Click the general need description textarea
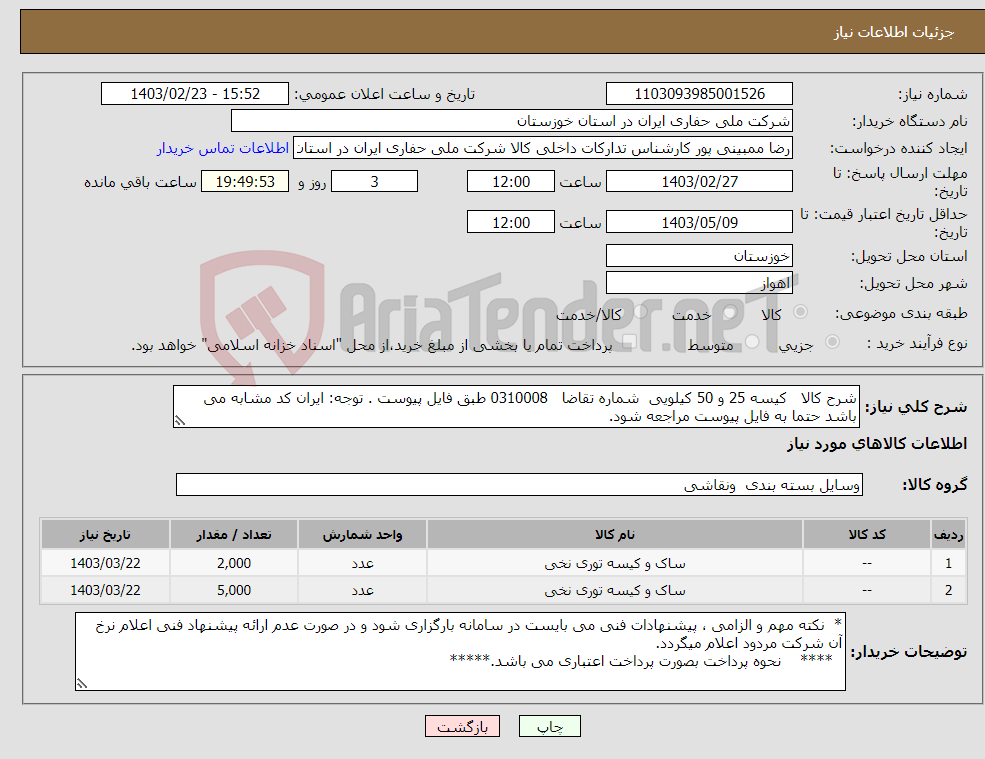The width and height of the screenshot is (985, 759). pyautogui.click(x=516, y=407)
